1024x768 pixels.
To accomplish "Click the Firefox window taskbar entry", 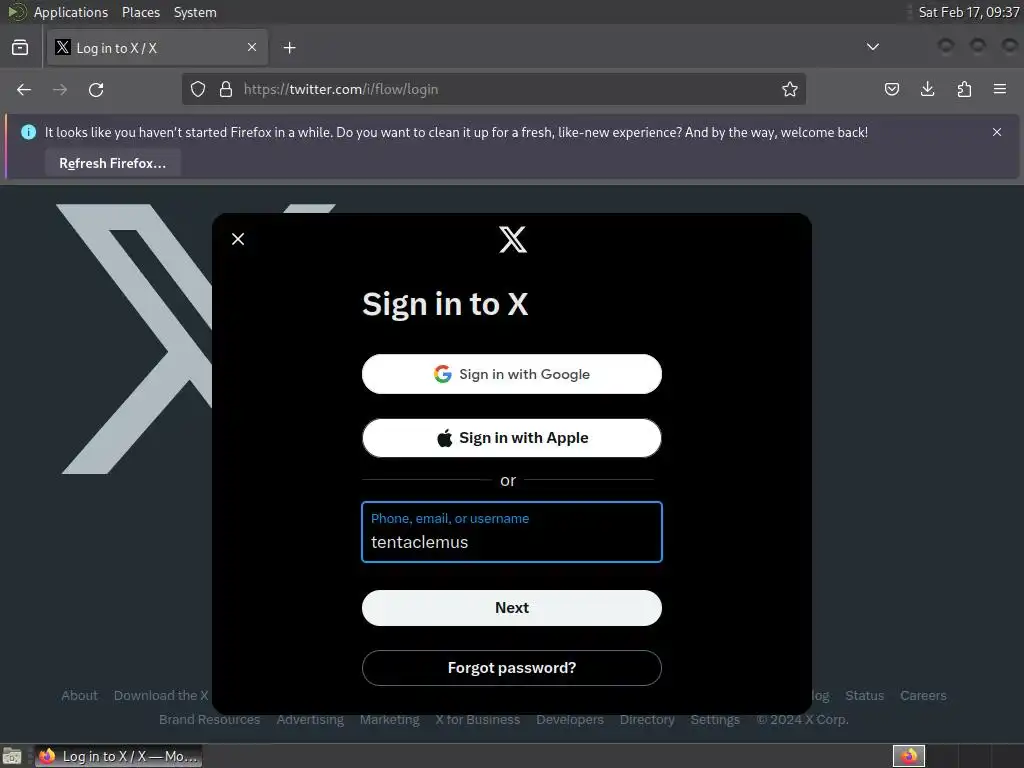I will (118, 756).
